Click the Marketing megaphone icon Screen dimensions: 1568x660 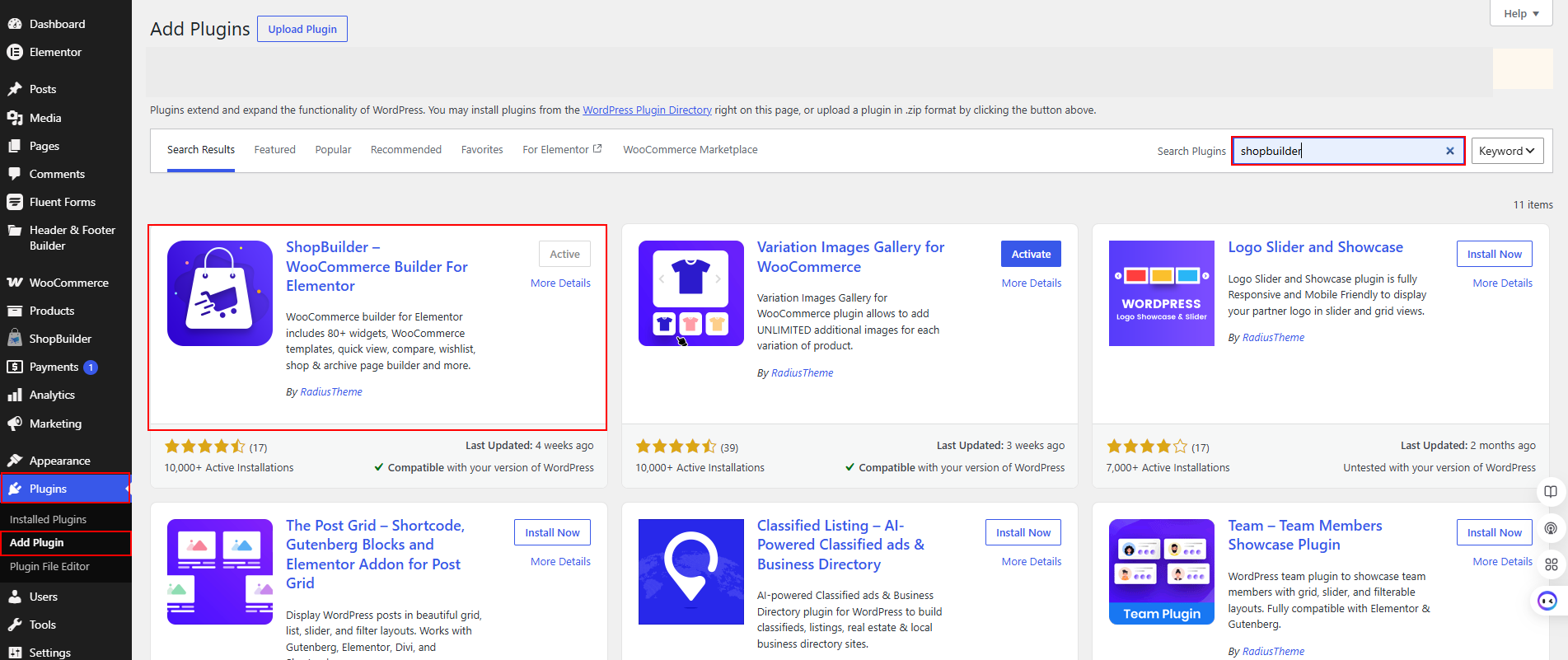coord(15,424)
